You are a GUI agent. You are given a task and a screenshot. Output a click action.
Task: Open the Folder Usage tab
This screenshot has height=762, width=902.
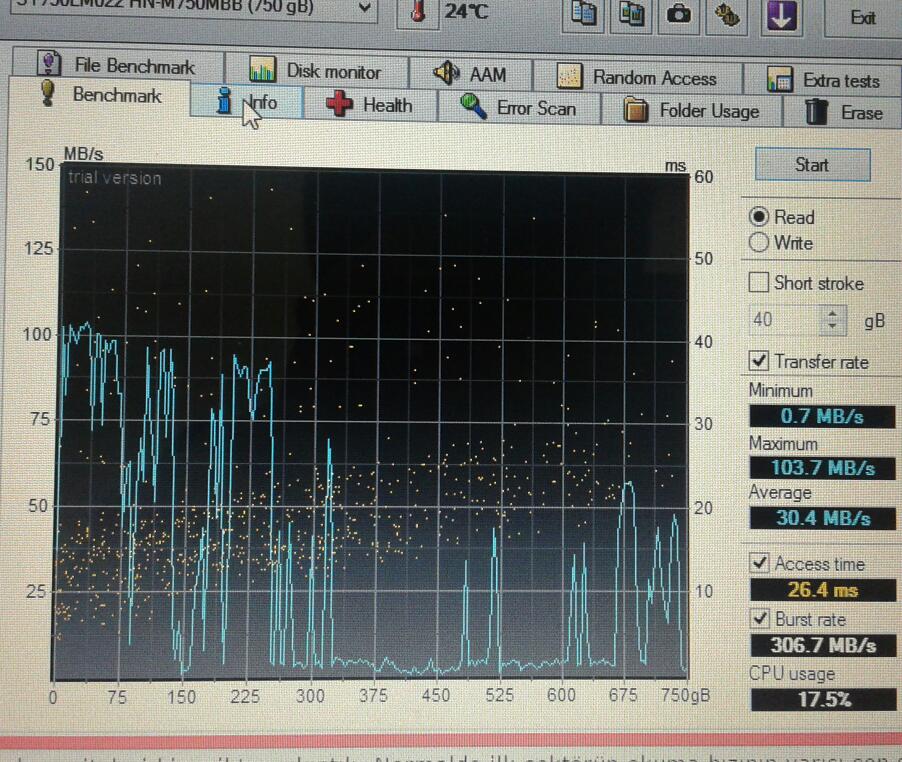coord(692,111)
